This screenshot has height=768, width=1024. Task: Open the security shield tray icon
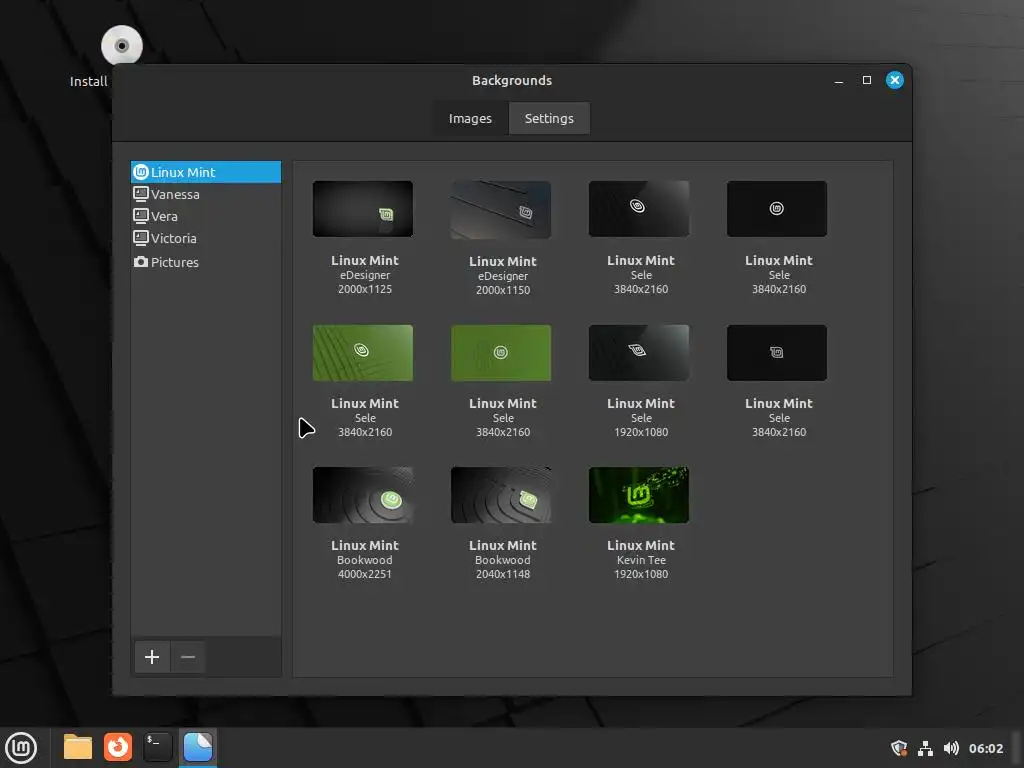pos(899,748)
